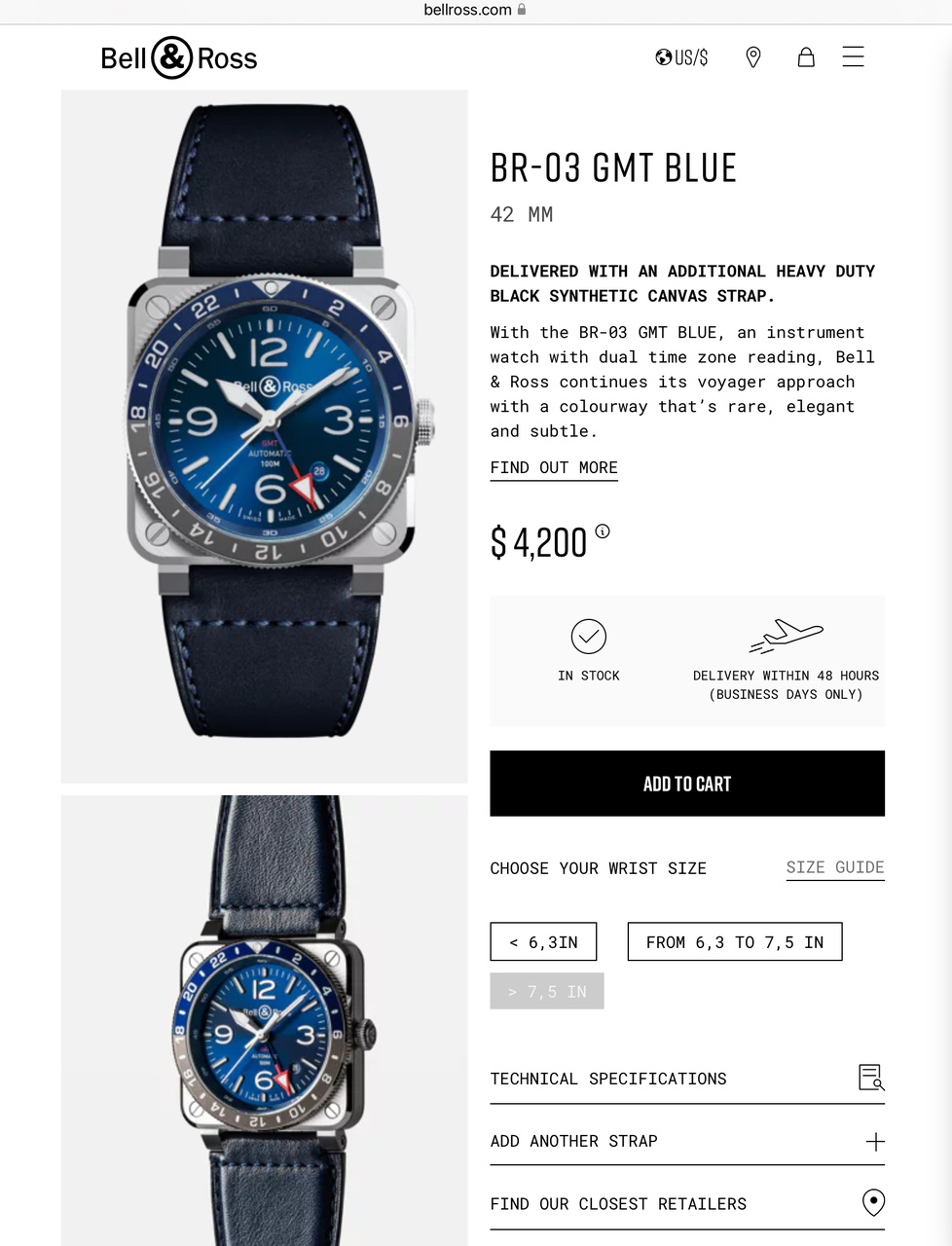
Task: Open the shopping bag icon
Action: [x=806, y=57]
